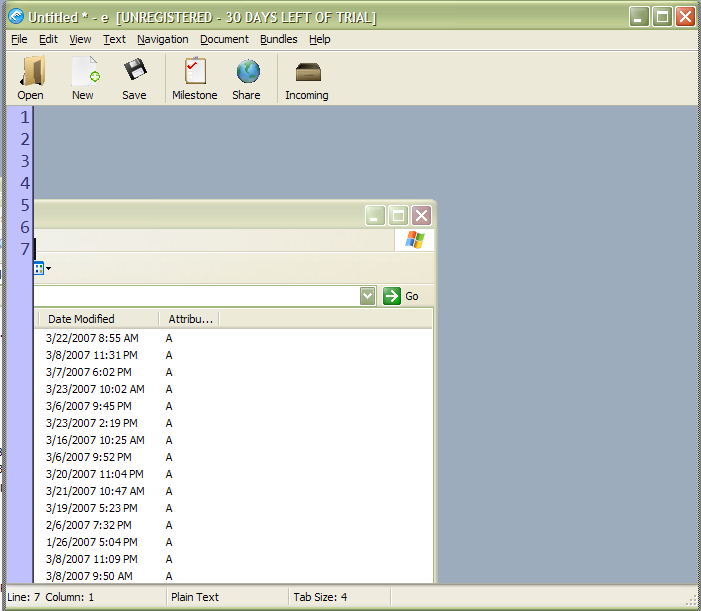The height and width of the screenshot is (611, 701).
Task: Click the Windows flag logo in Explorer window
Action: [414, 240]
